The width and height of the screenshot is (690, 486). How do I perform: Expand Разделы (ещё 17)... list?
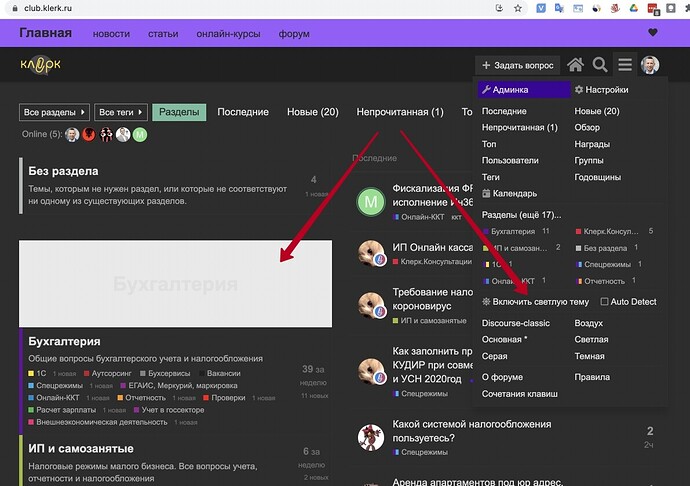tap(521, 215)
